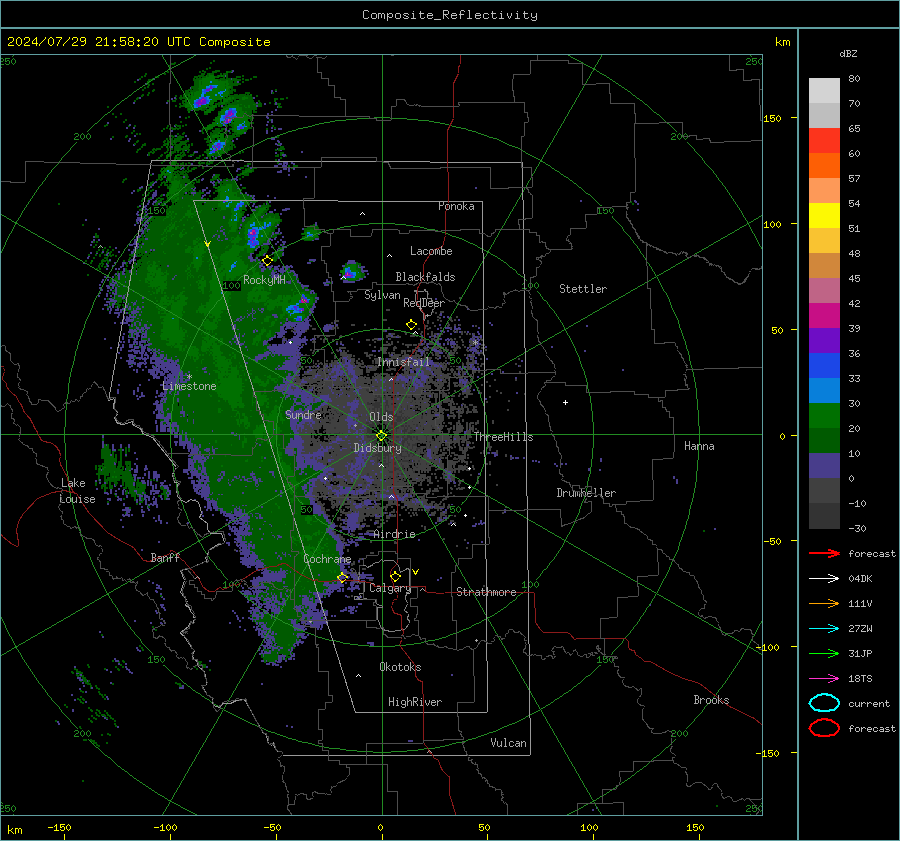900x841 pixels.
Task: Click the white plus marker west of Hanna
Action: click(x=565, y=402)
